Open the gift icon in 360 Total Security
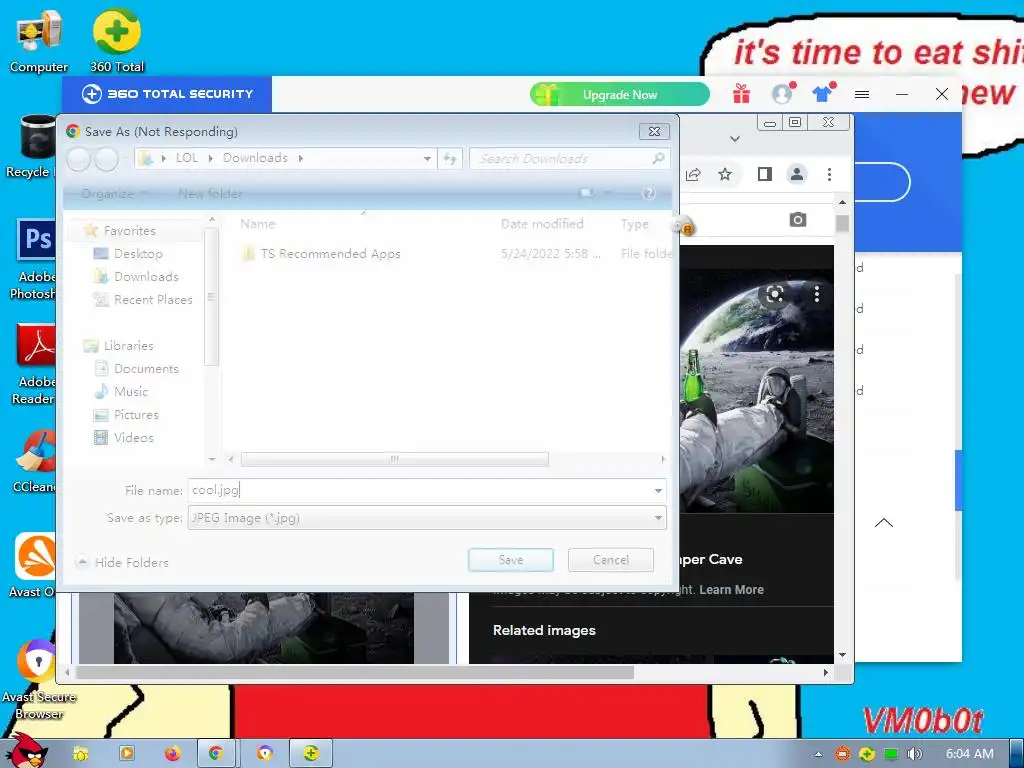Image resolution: width=1024 pixels, height=768 pixels. [741, 94]
